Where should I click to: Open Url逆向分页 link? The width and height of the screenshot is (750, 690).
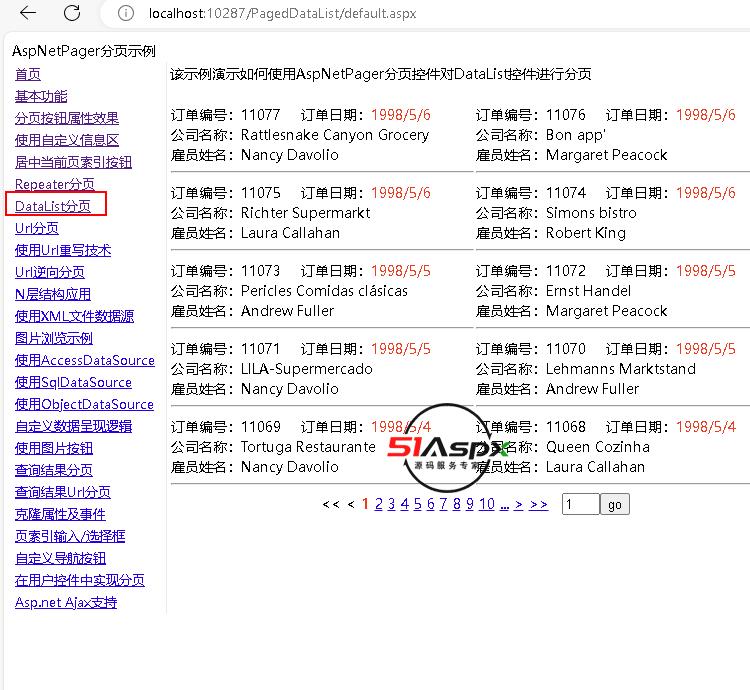click(x=50, y=272)
